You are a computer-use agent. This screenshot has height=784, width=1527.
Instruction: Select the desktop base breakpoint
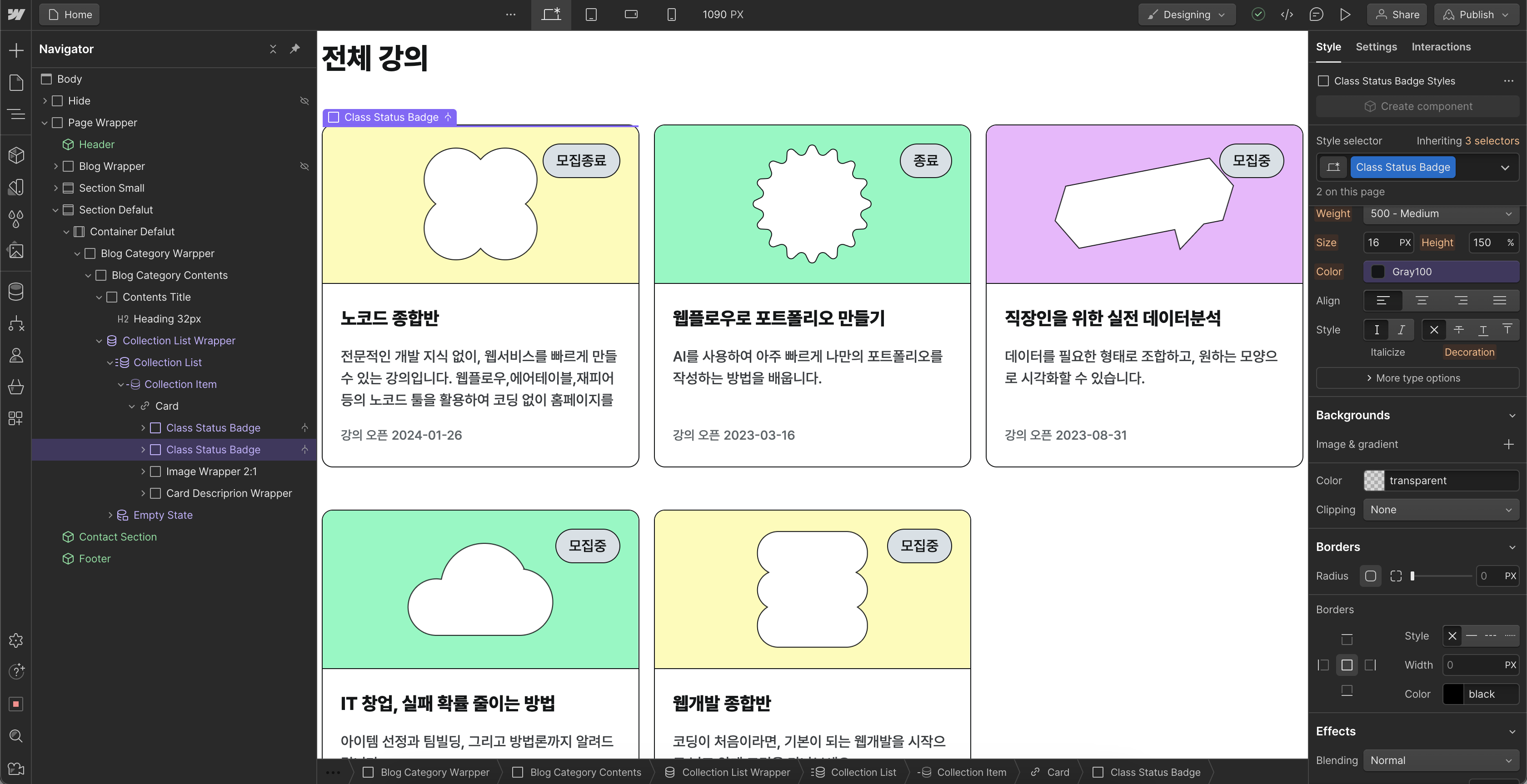(x=551, y=14)
